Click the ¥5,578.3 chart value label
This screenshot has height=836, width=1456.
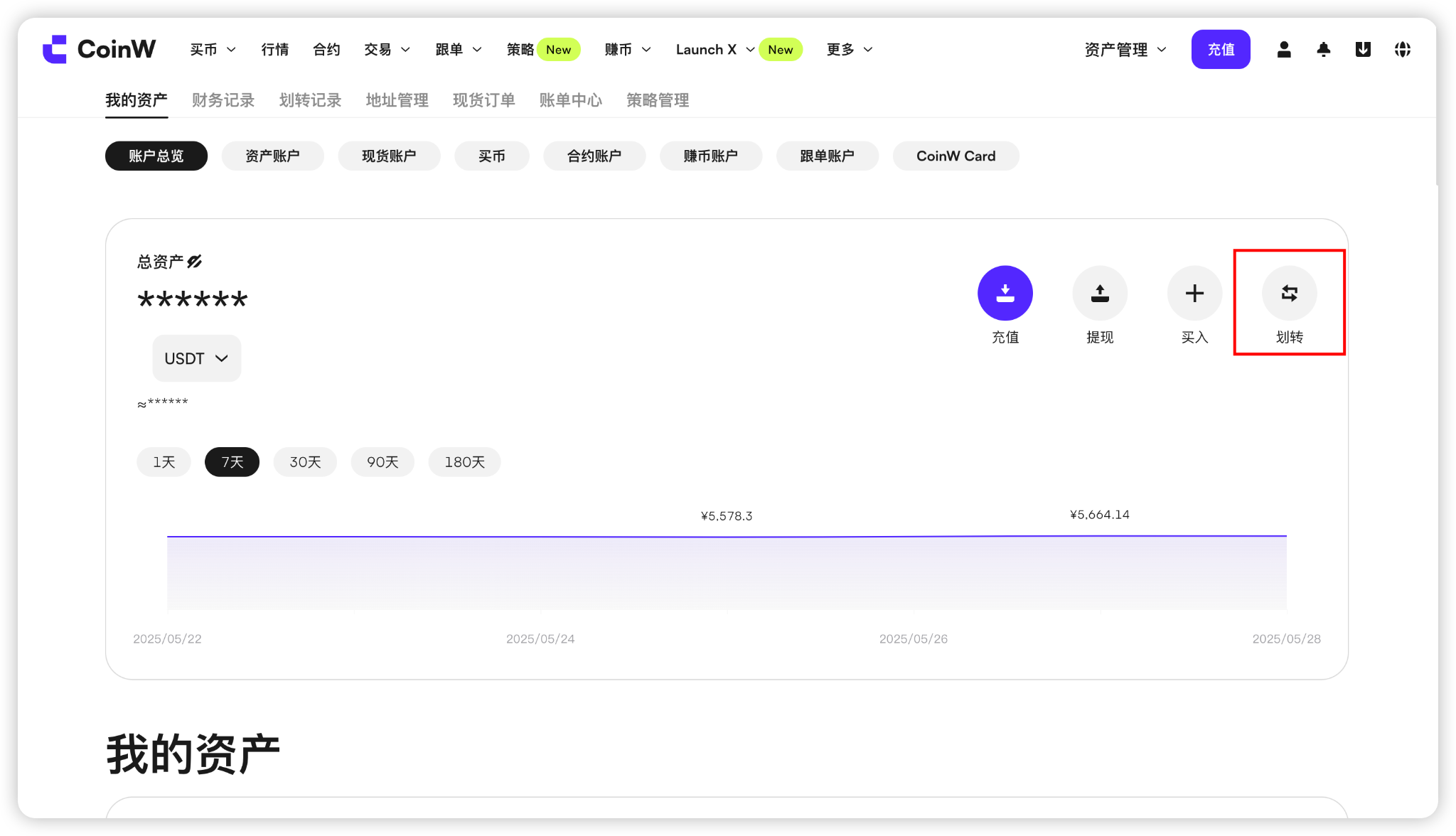tap(727, 516)
